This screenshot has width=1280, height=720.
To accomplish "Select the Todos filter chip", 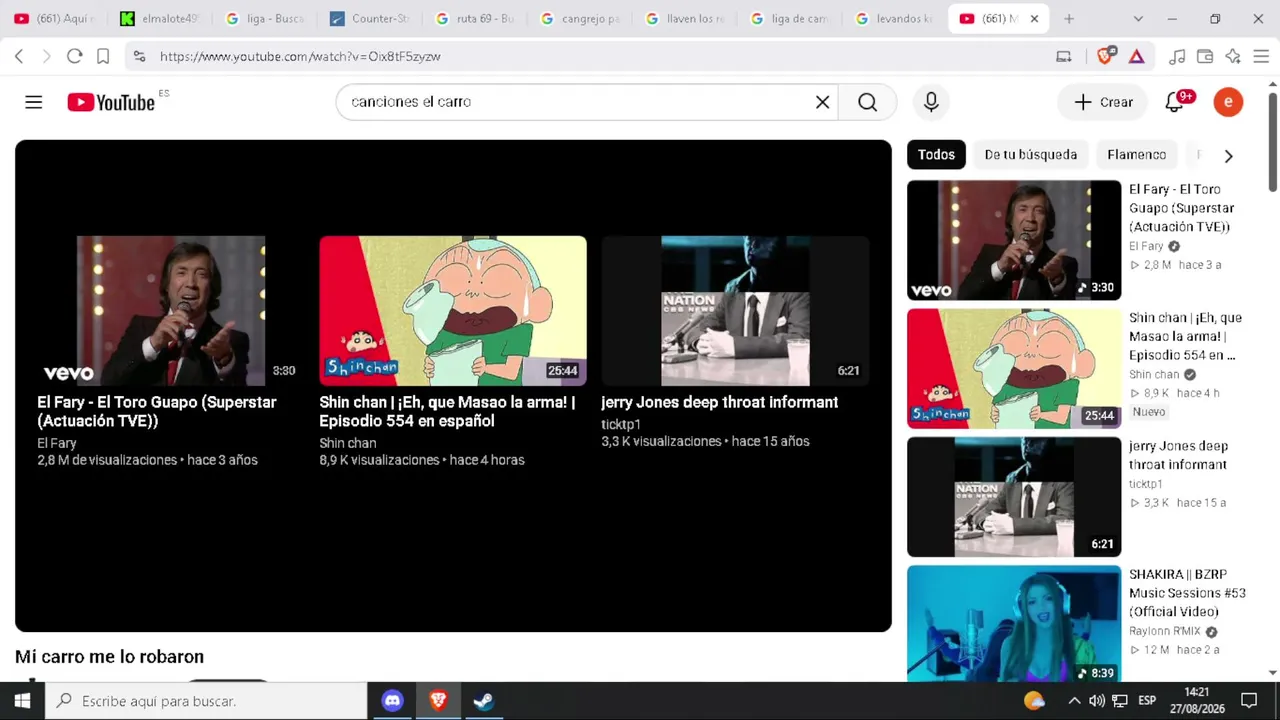I will click(936, 155).
